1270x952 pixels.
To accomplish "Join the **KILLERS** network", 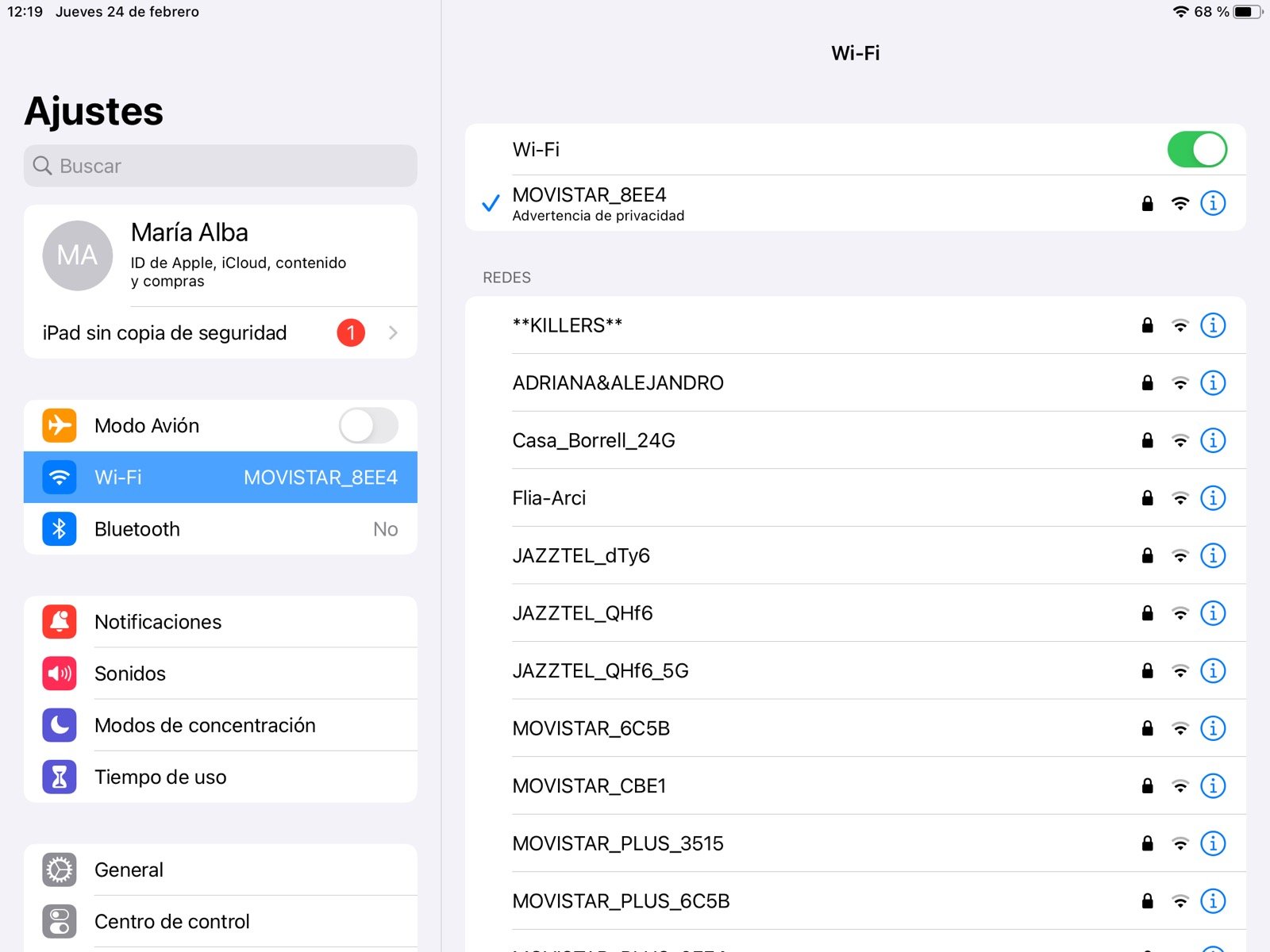I will tap(856, 325).
